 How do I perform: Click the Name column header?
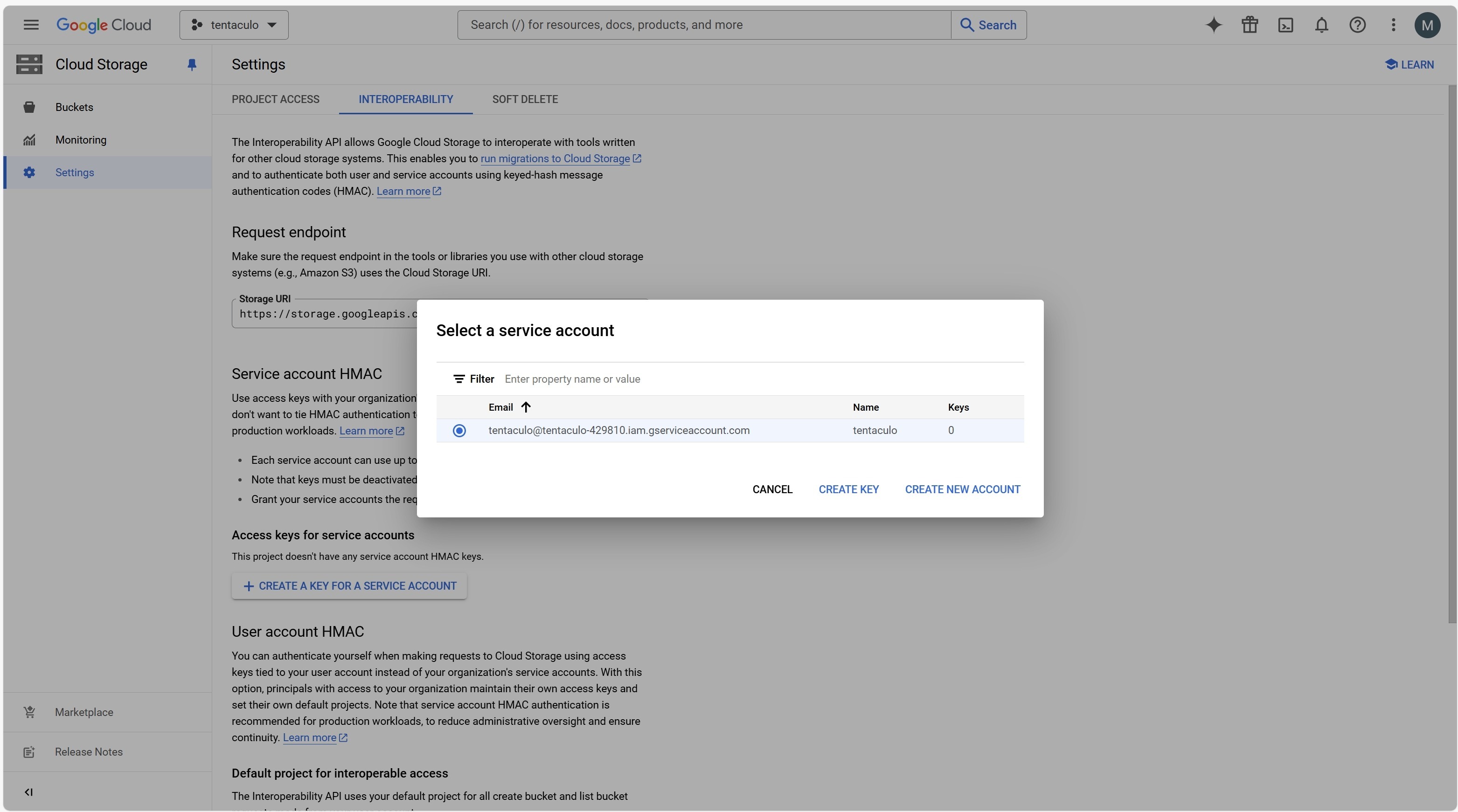click(866, 407)
